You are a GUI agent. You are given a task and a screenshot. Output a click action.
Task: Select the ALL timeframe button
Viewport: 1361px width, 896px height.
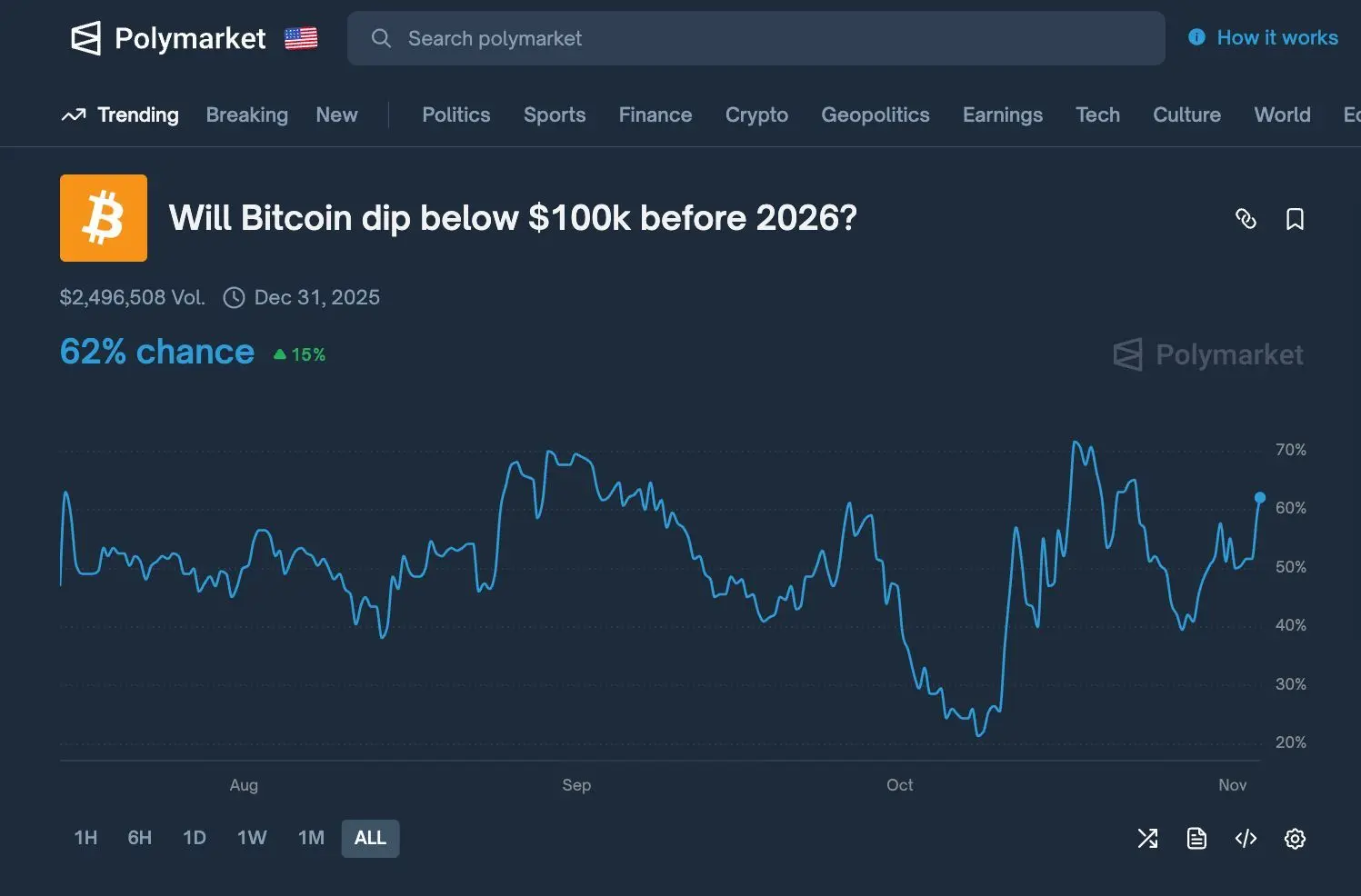coord(370,838)
